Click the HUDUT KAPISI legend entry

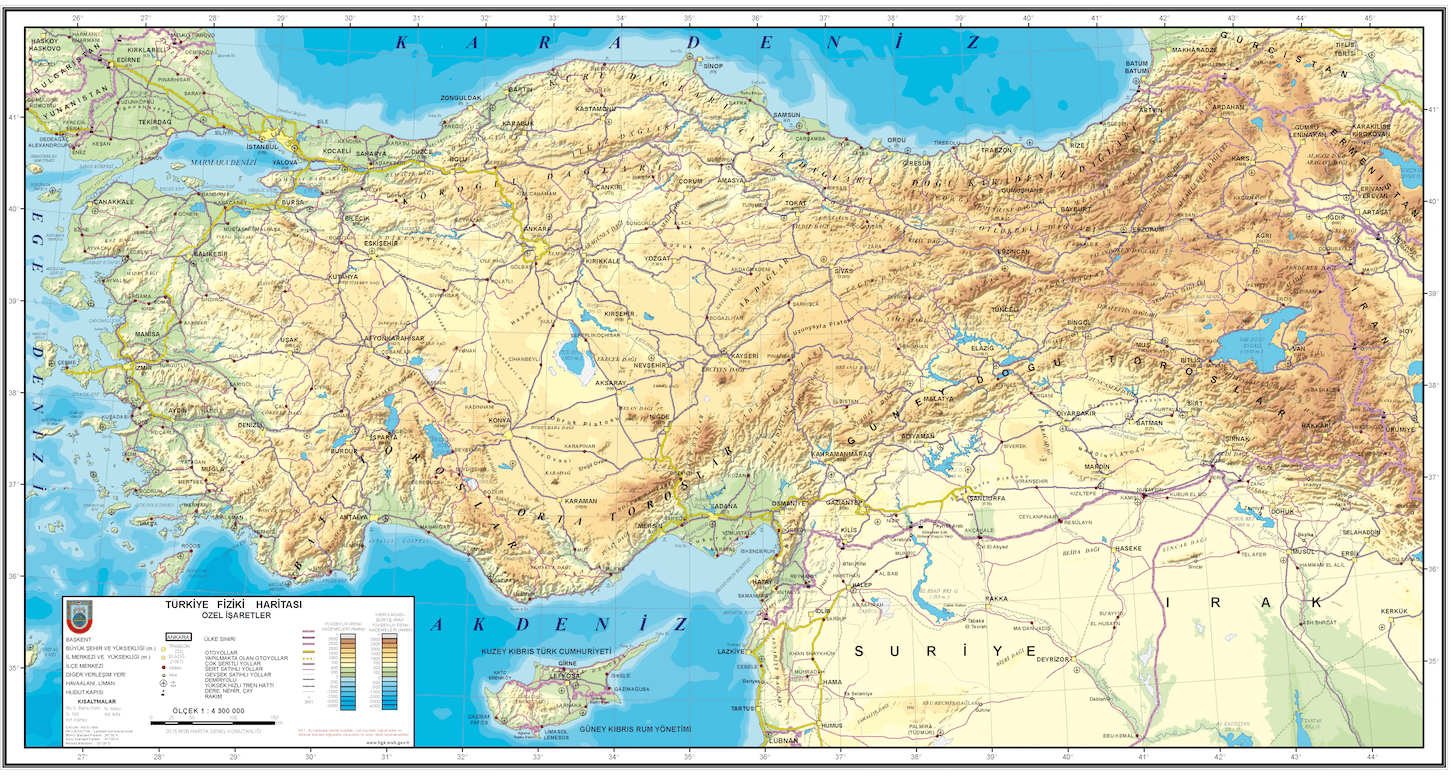point(85,692)
